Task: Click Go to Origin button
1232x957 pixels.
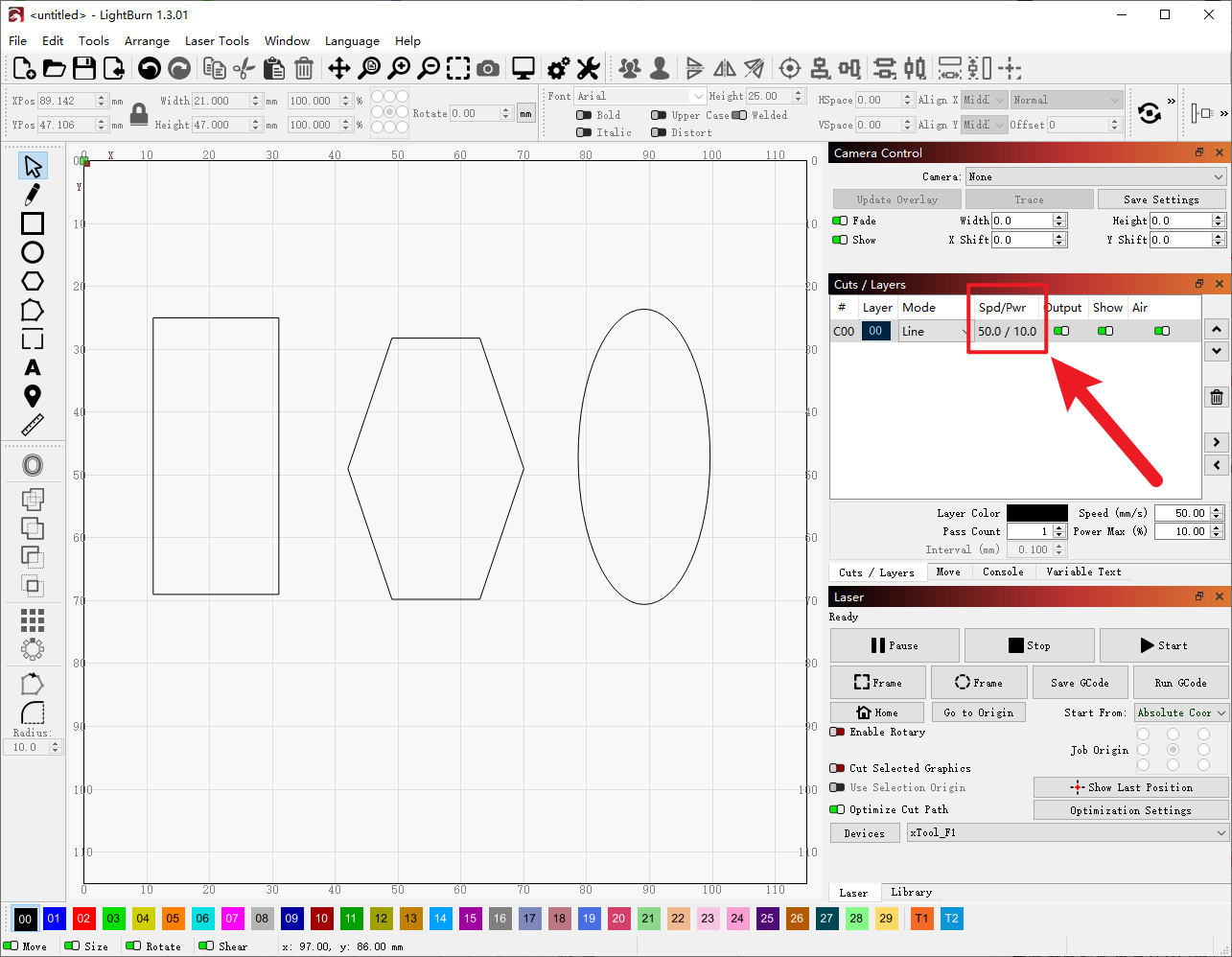Action: (x=978, y=712)
